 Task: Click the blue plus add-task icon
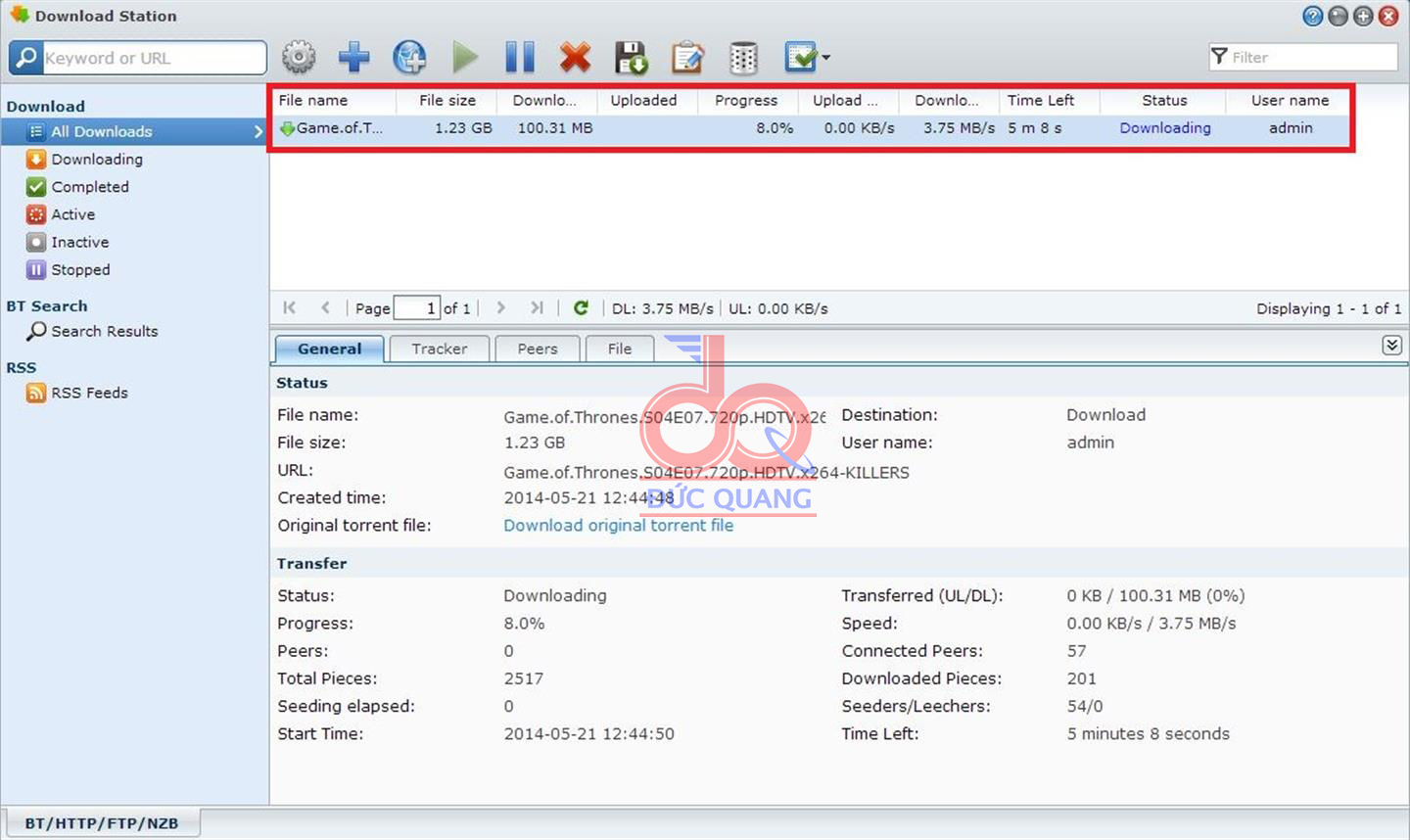tap(353, 57)
